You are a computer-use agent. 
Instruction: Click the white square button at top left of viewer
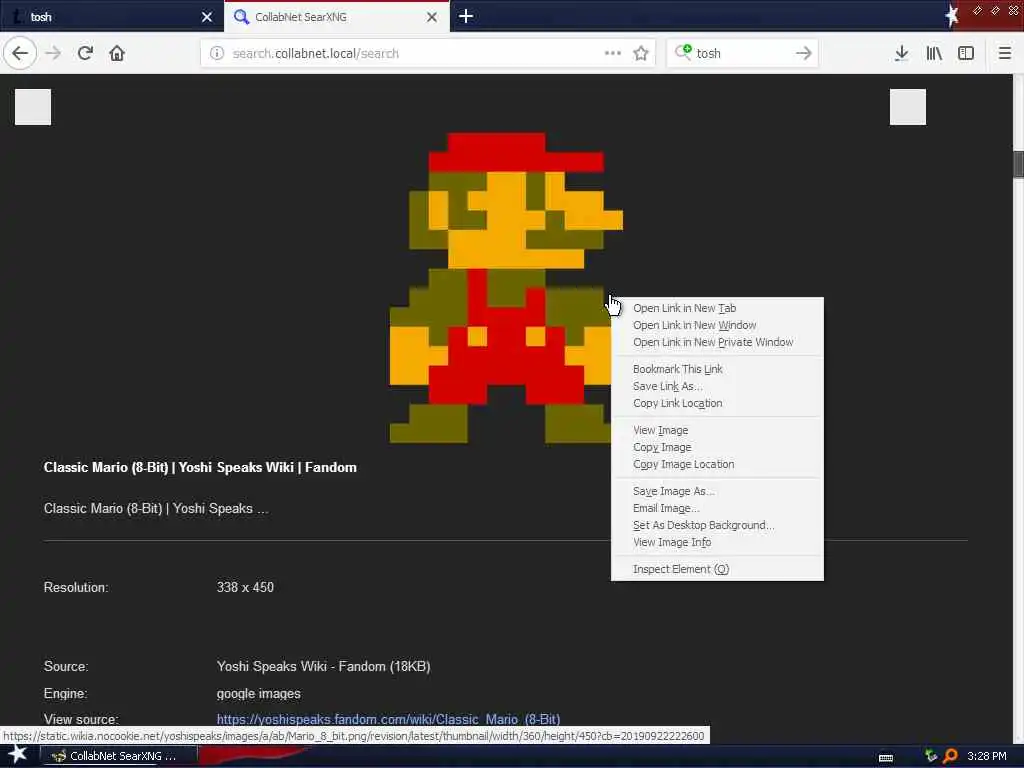click(x=33, y=106)
